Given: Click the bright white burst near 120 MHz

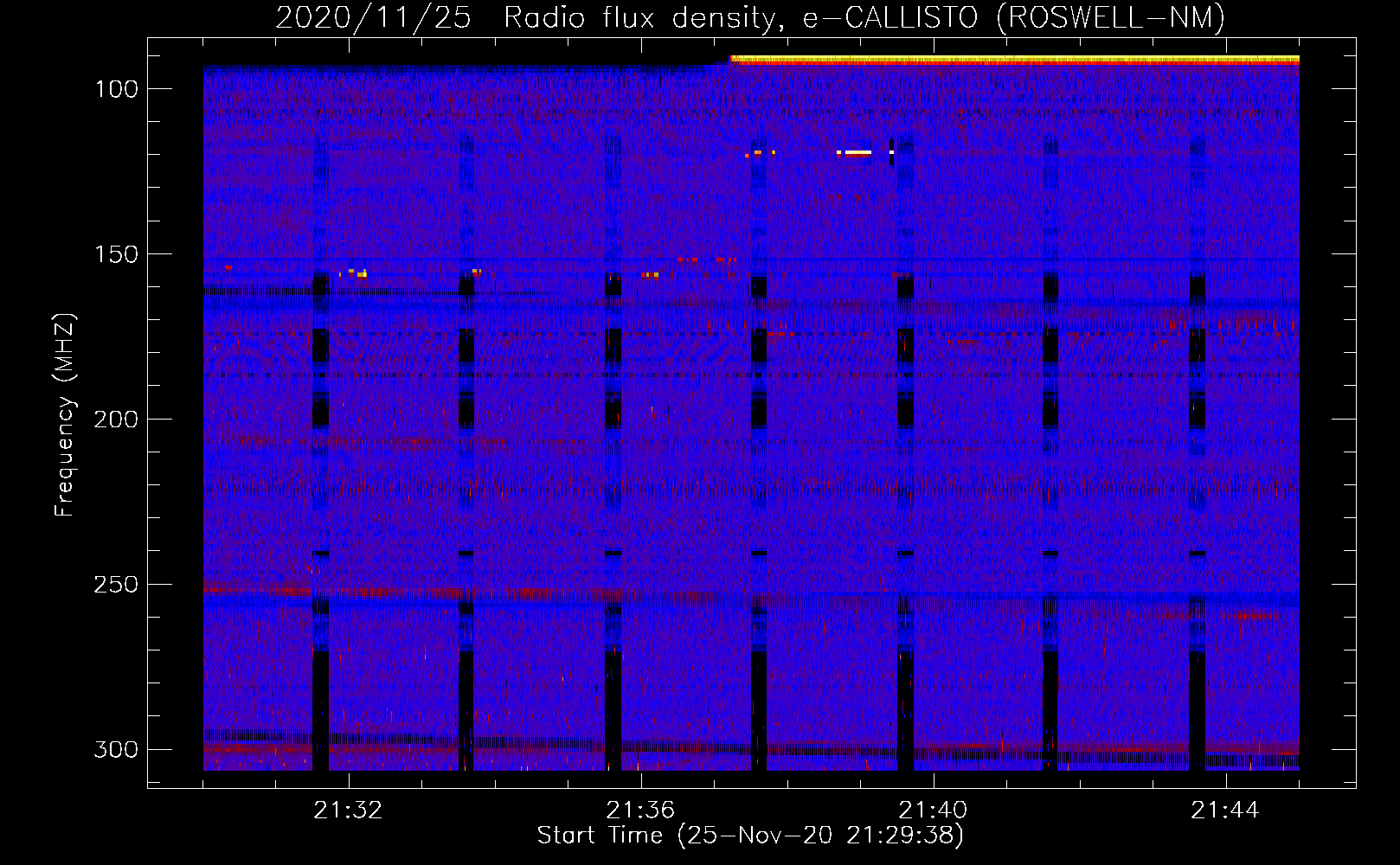Looking at the screenshot, I should pyautogui.click(x=857, y=153).
